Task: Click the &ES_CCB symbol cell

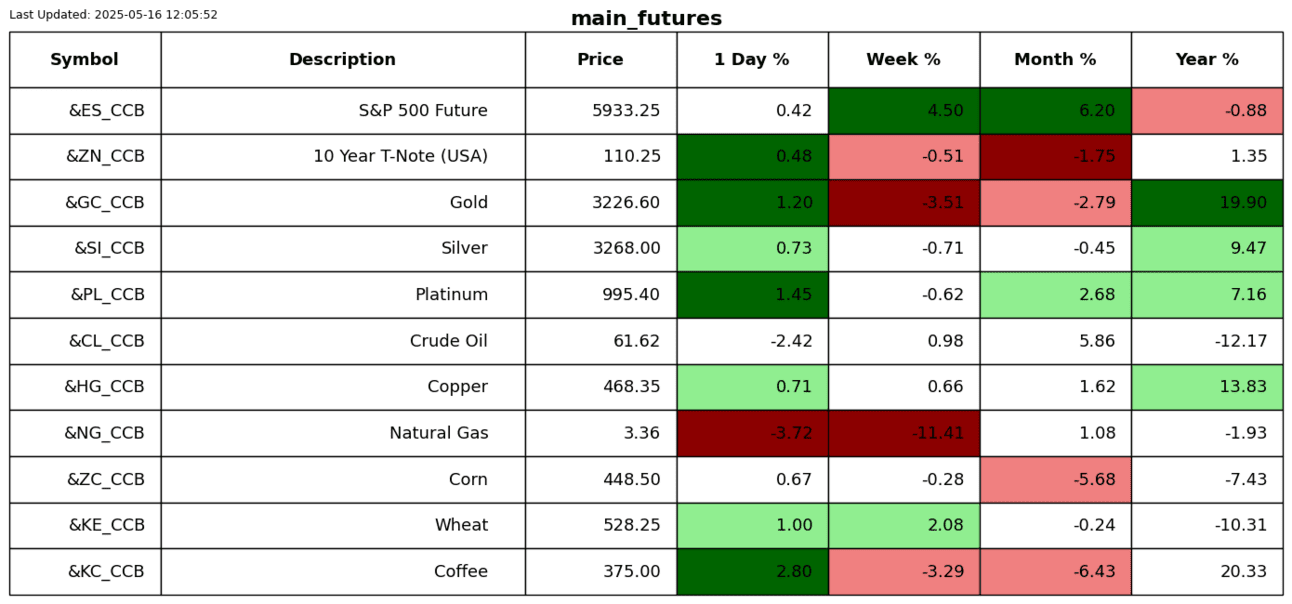Action: pyautogui.click(x=106, y=111)
